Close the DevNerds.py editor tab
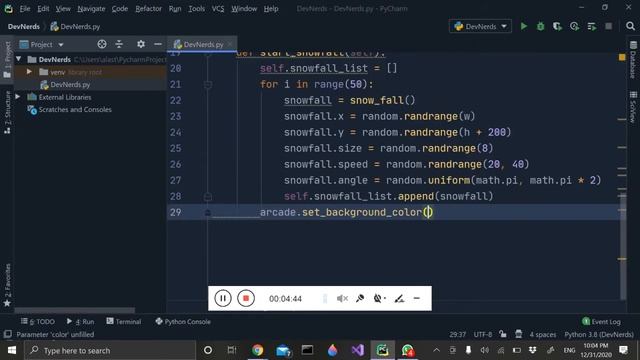This screenshot has height=360, width=640. (x=230, y=44)
